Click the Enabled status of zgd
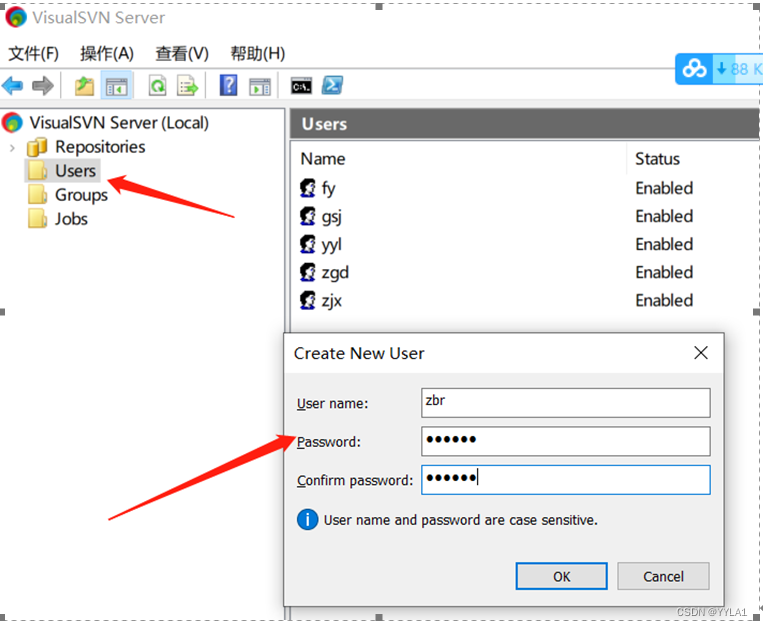The image size is (763, 626). tap(664, 273)
